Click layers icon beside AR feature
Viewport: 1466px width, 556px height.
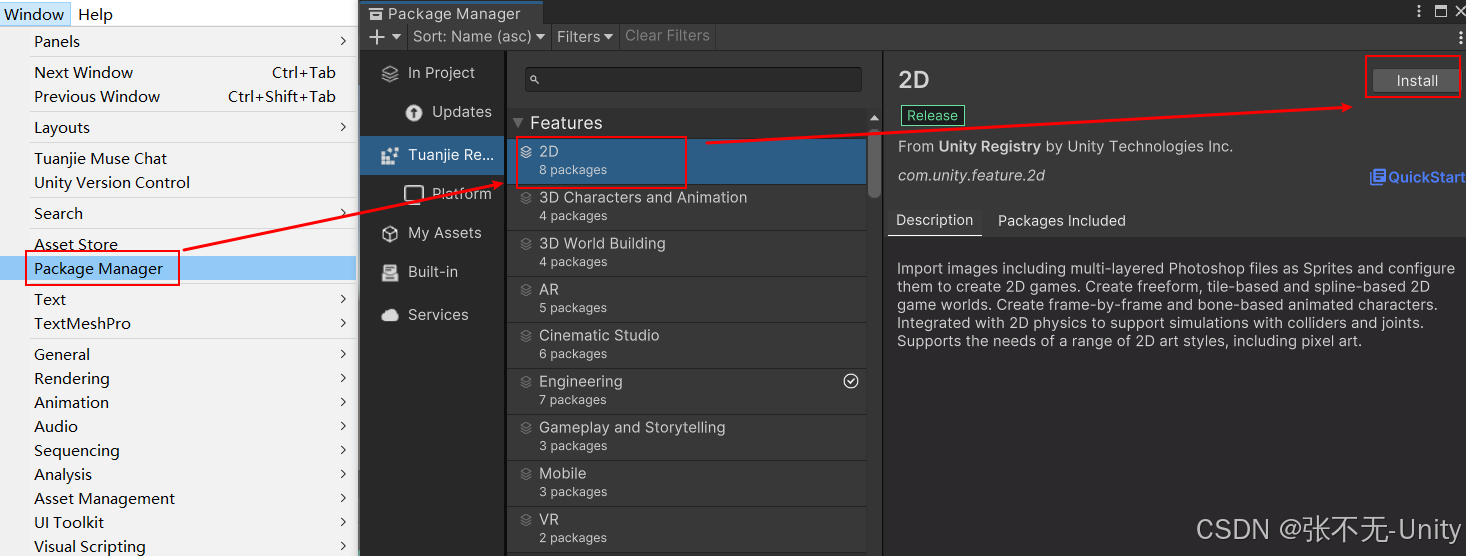(x=526, y=290)
